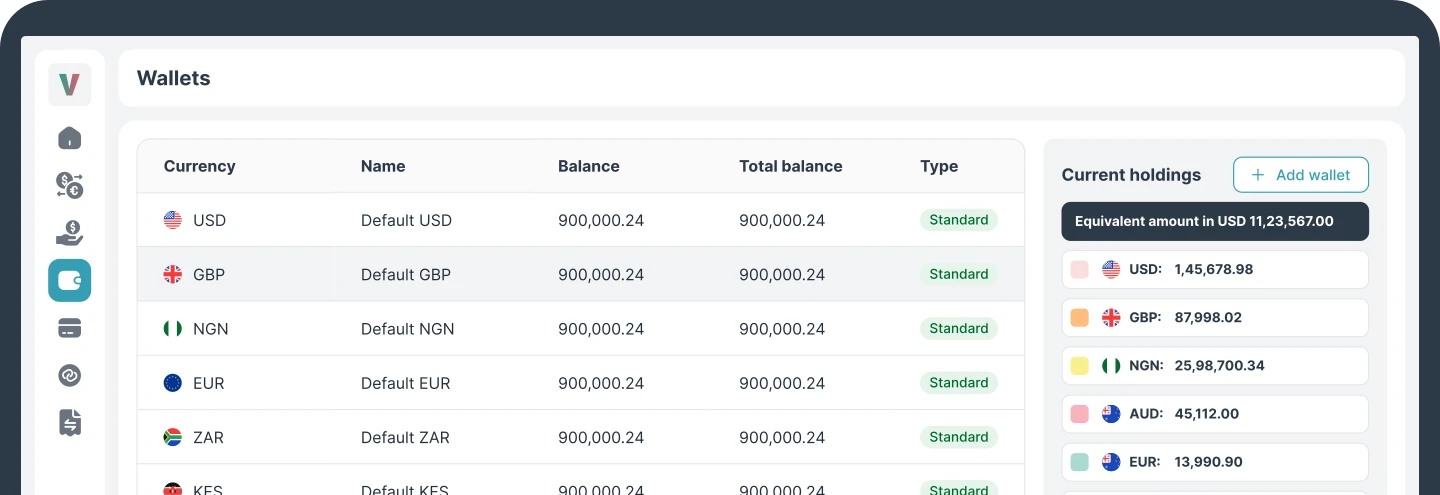Go to Home via sidebar house icon
Image resolution: width=1440 pixels, height=495 pixels.
click(x=69, y=138)
